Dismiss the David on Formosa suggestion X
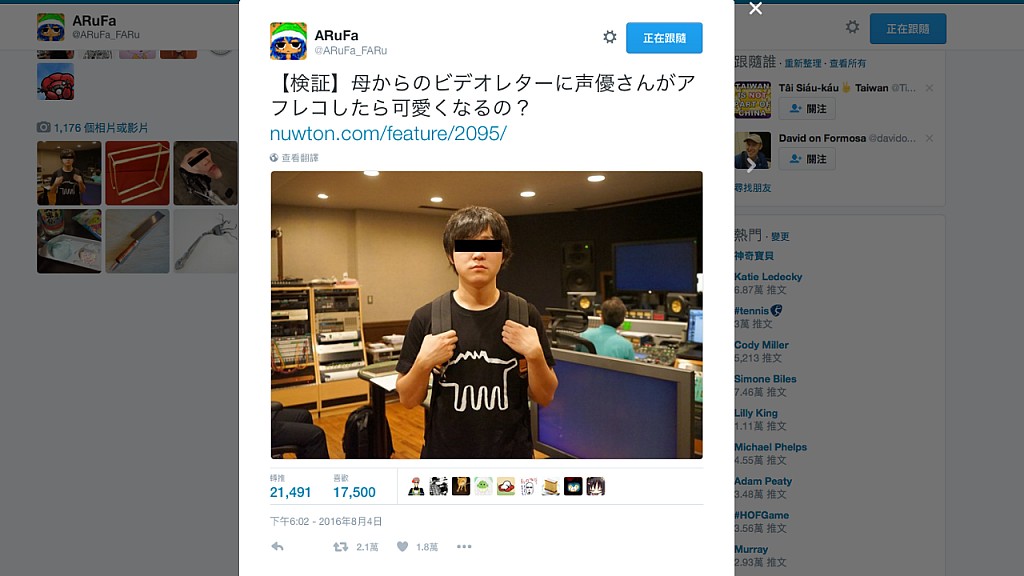 tap(929, 138)
